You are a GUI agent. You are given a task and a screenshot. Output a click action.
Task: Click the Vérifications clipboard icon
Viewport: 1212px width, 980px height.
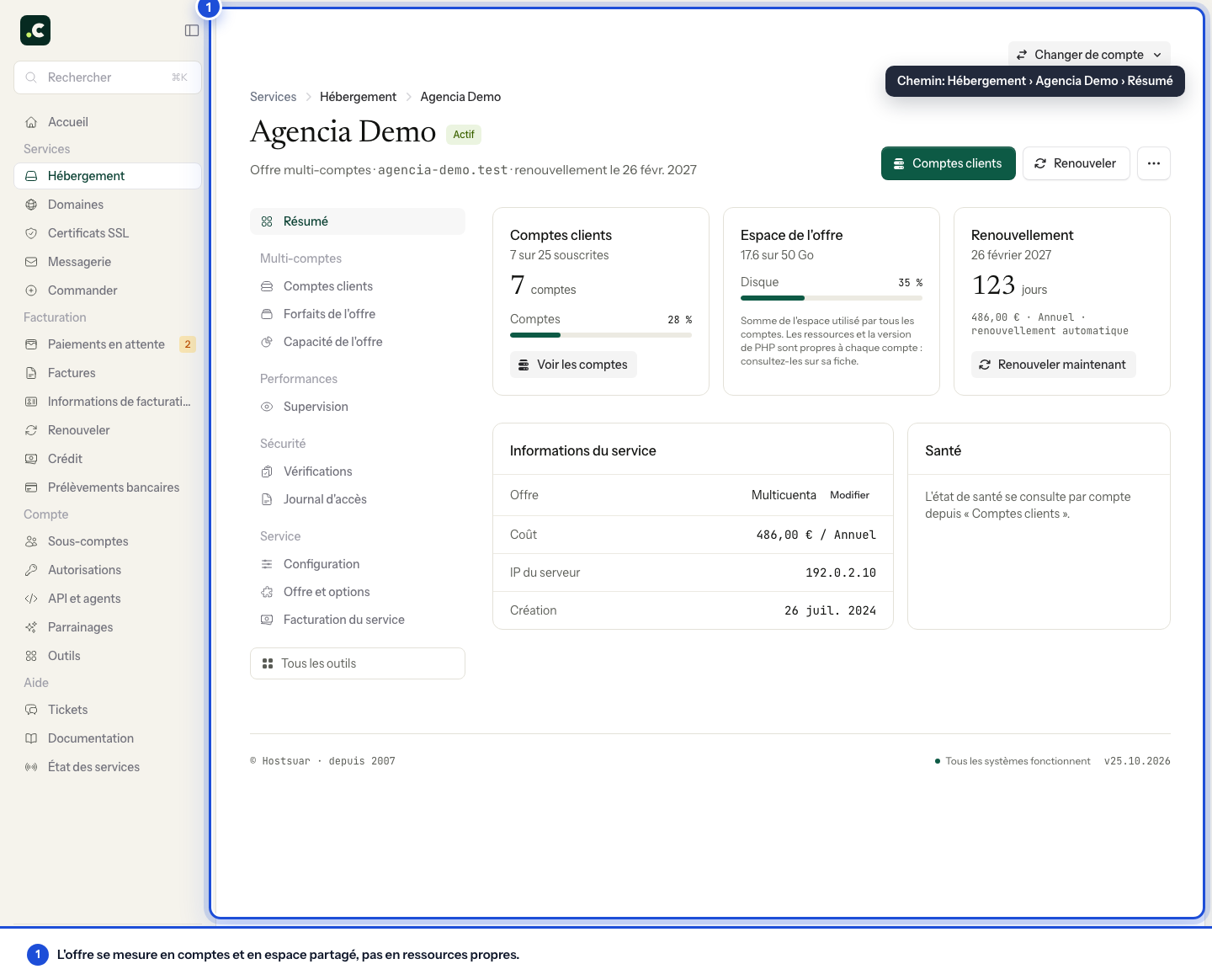(267, 471)
